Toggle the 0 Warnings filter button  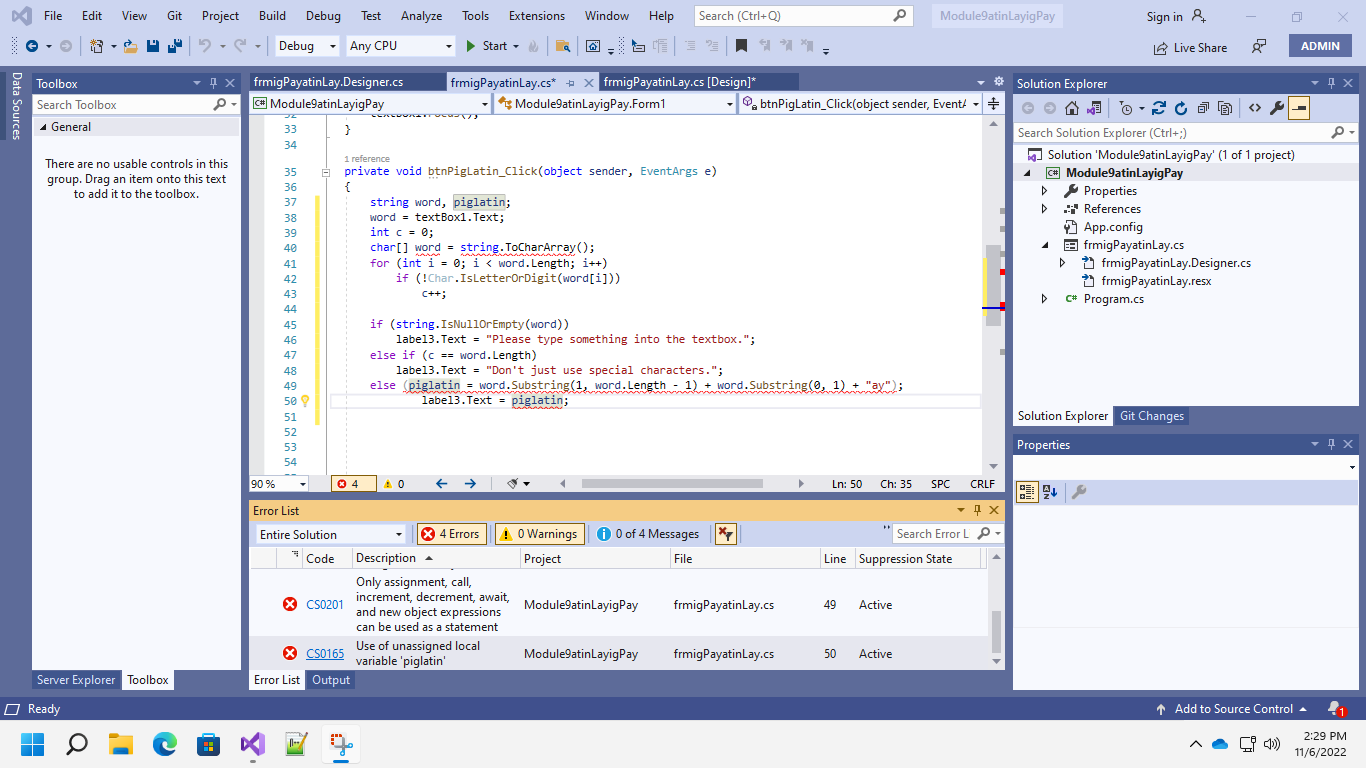[538, 534]
